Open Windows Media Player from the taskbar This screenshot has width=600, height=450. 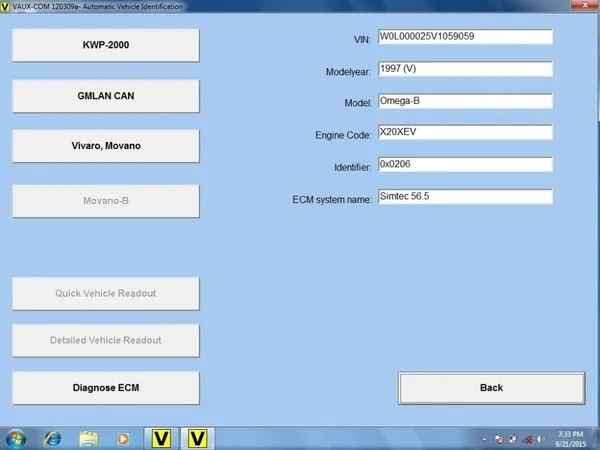point(123,437)
